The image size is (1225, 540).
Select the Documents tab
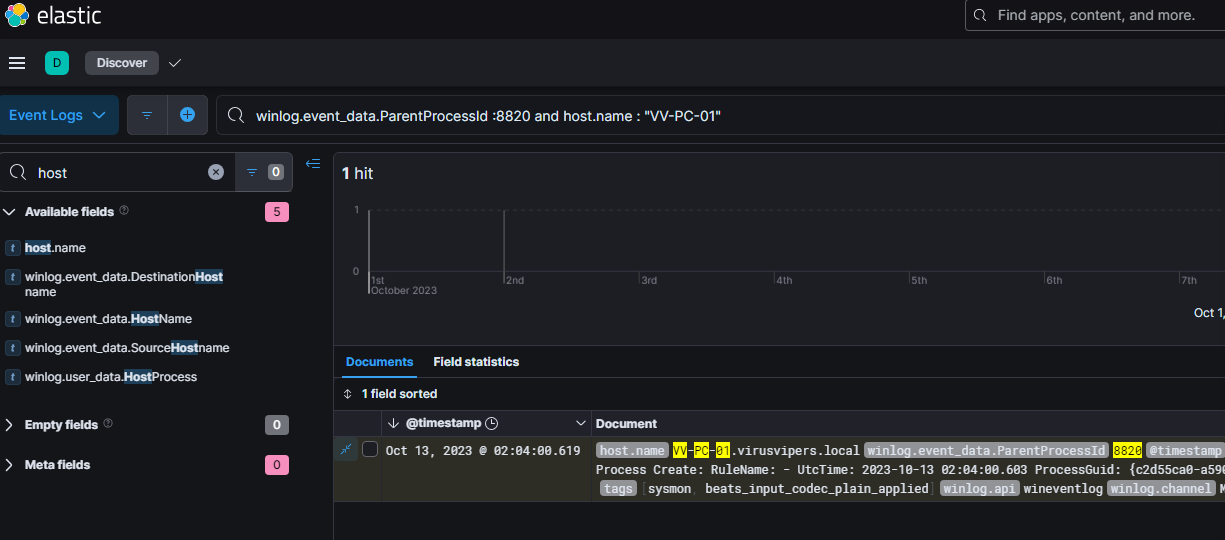pos(379,362)
